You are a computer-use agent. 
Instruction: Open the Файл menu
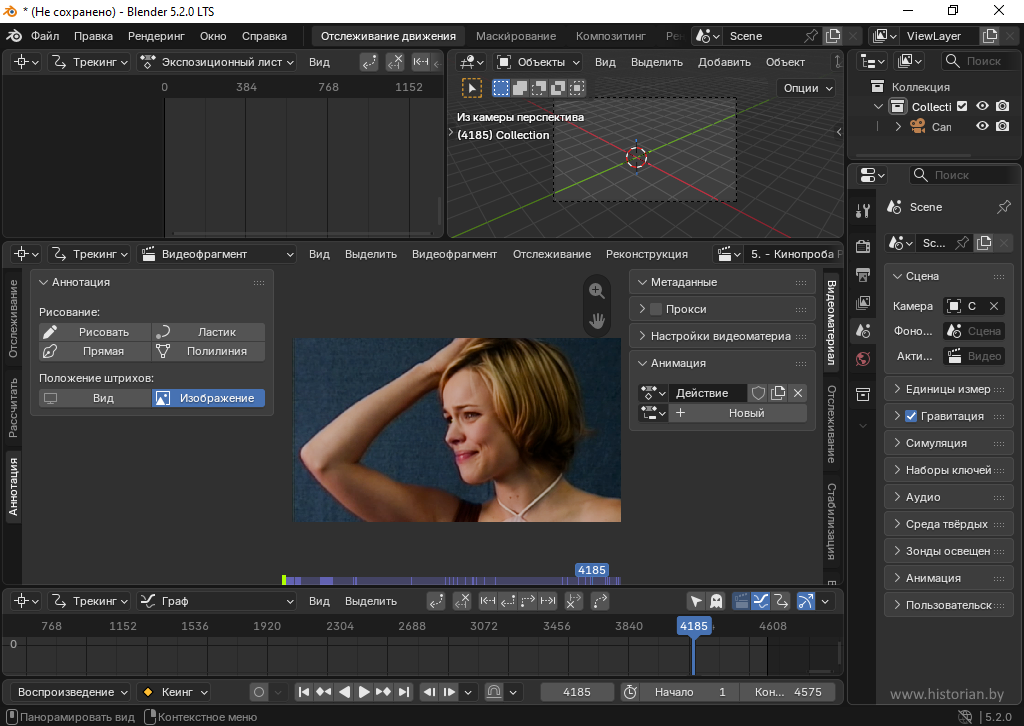coord(44,36)
